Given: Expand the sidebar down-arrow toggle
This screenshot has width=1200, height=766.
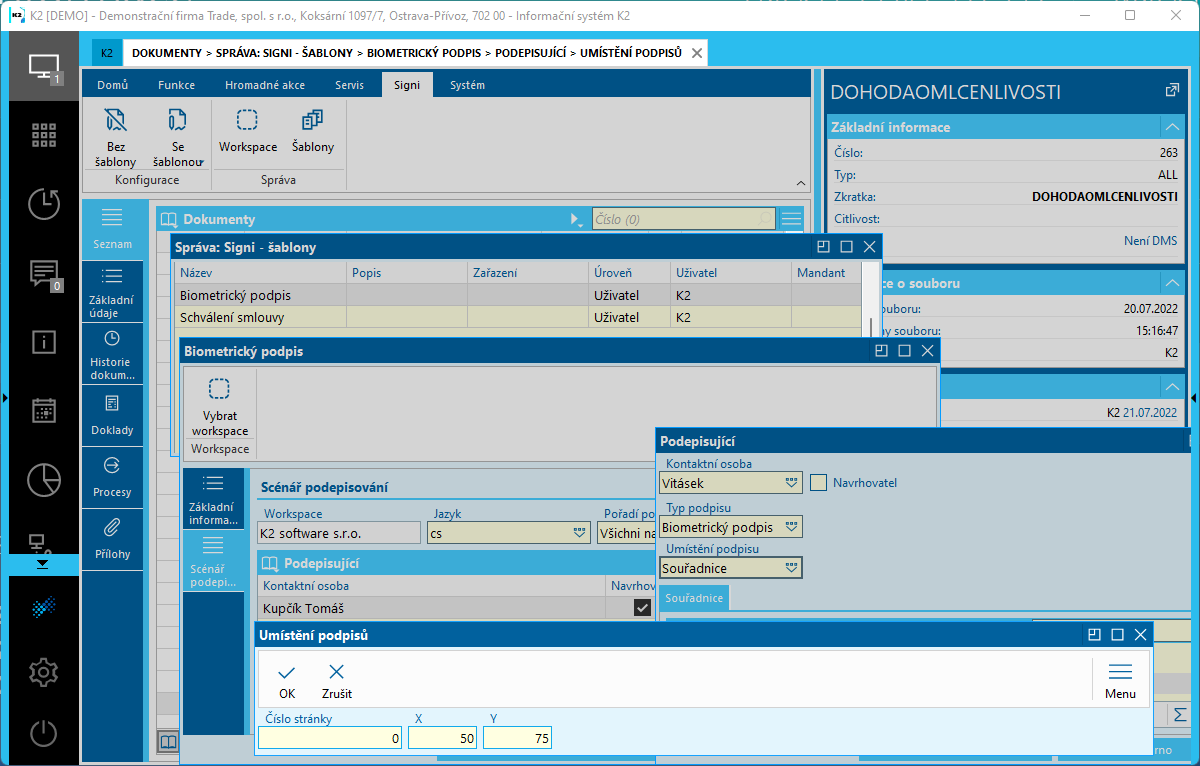Looking at the screenshot, I should [x=42, y=564].
